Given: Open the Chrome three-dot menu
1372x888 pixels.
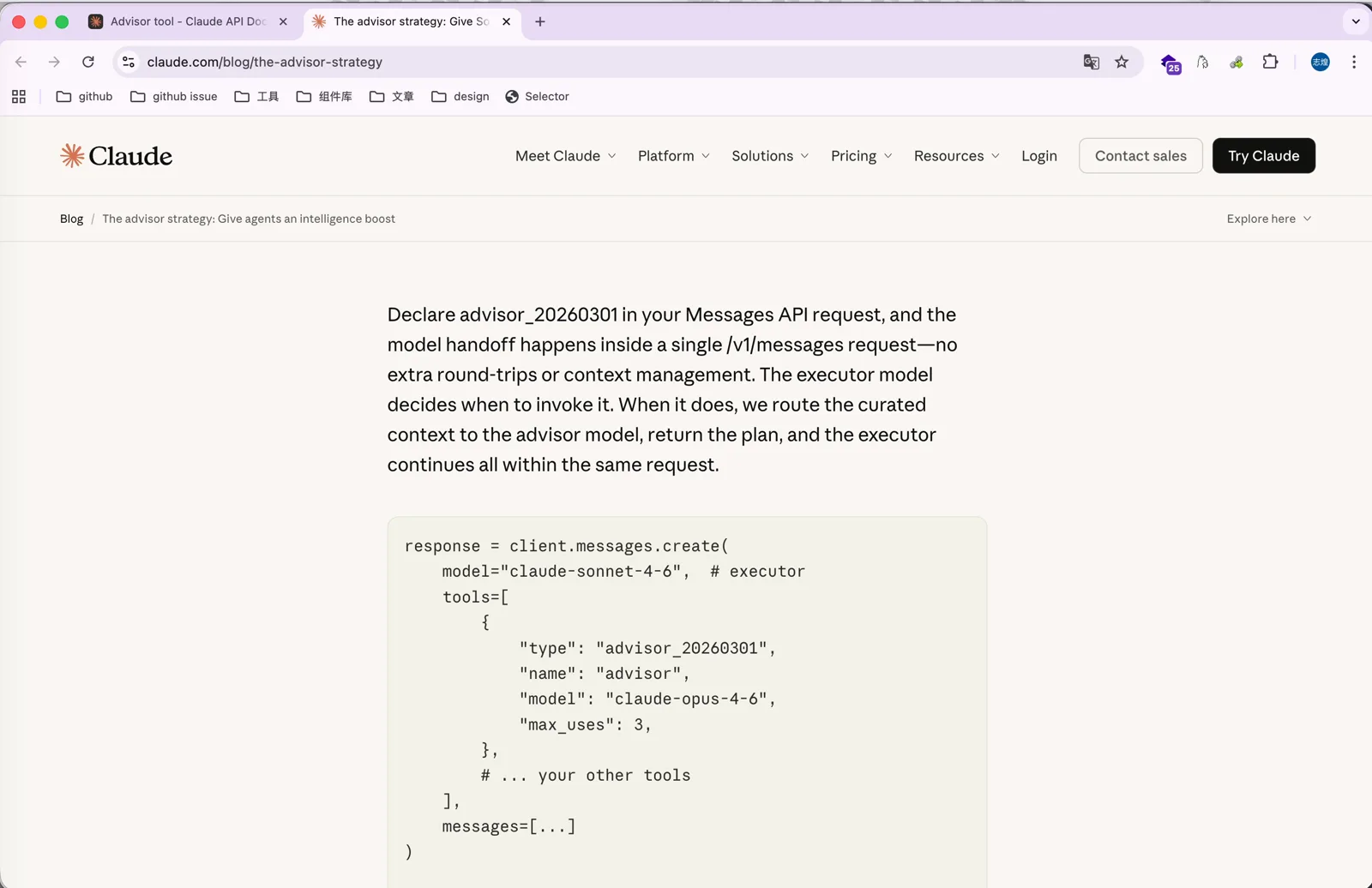Looking at the screenshot, I should coord(1354,62).
